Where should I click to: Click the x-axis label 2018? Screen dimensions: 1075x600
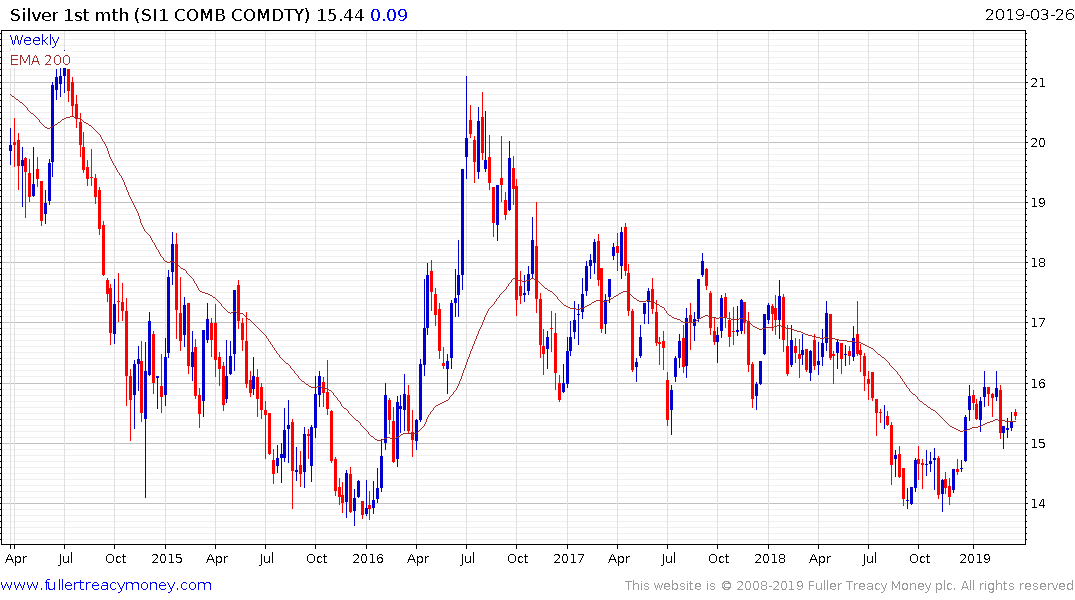[x=769, y=558]
